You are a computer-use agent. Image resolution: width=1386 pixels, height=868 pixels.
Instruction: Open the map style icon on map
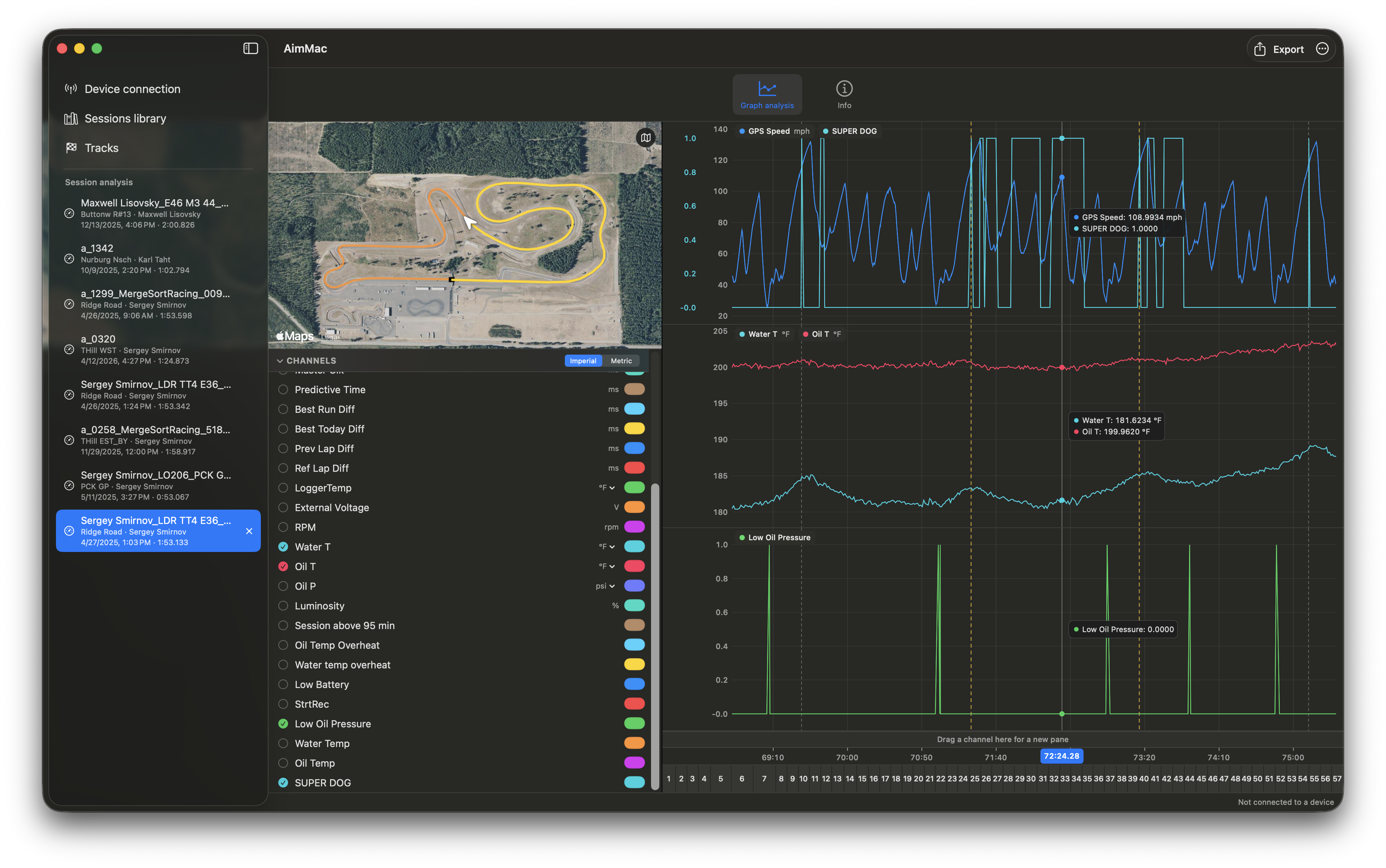tap(646, 138)
